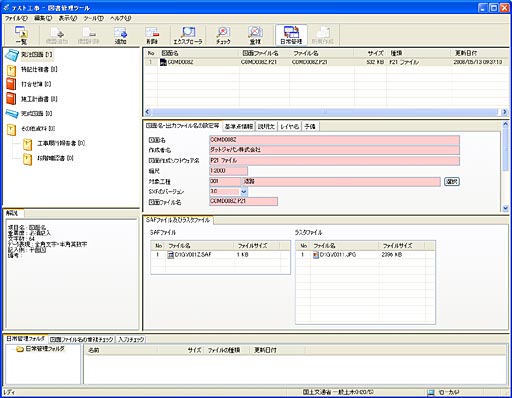Click the 特記仕様書 yellow folder icon
This screenshot has width=512, height=398.
coord(11,70)
